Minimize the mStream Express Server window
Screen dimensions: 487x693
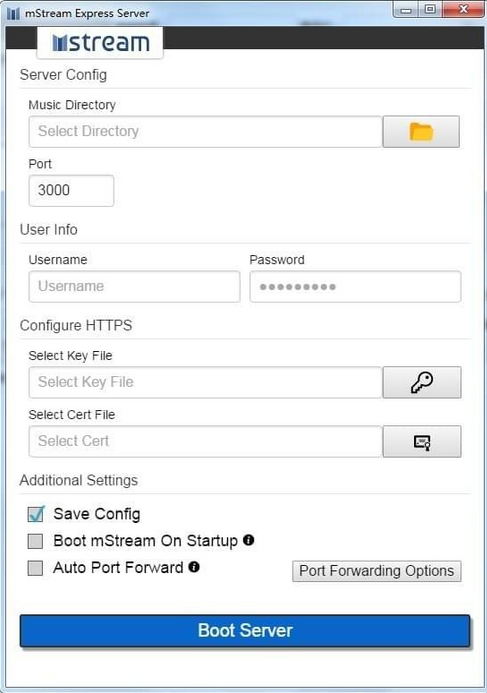coord(406,9)
